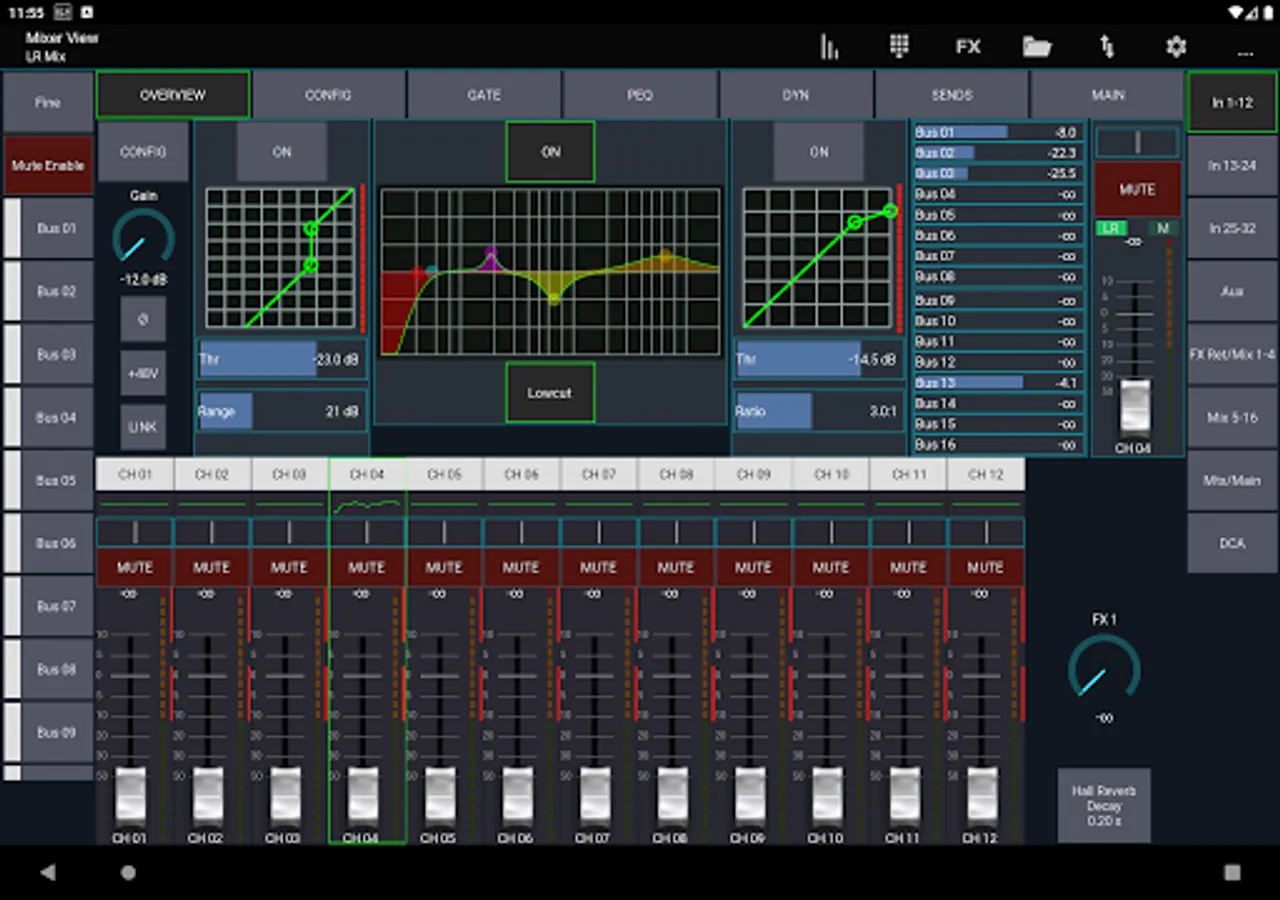Click the up-down arrows routing icon
Screen dimensions: 1280x900
click(1107, 47)
